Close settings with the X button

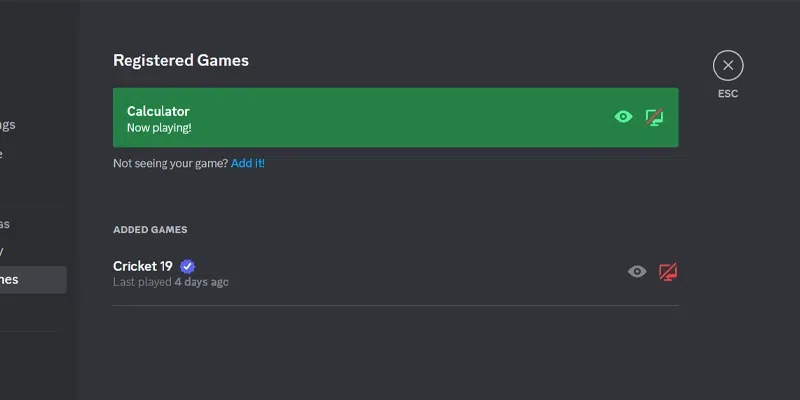coord(728,66)
